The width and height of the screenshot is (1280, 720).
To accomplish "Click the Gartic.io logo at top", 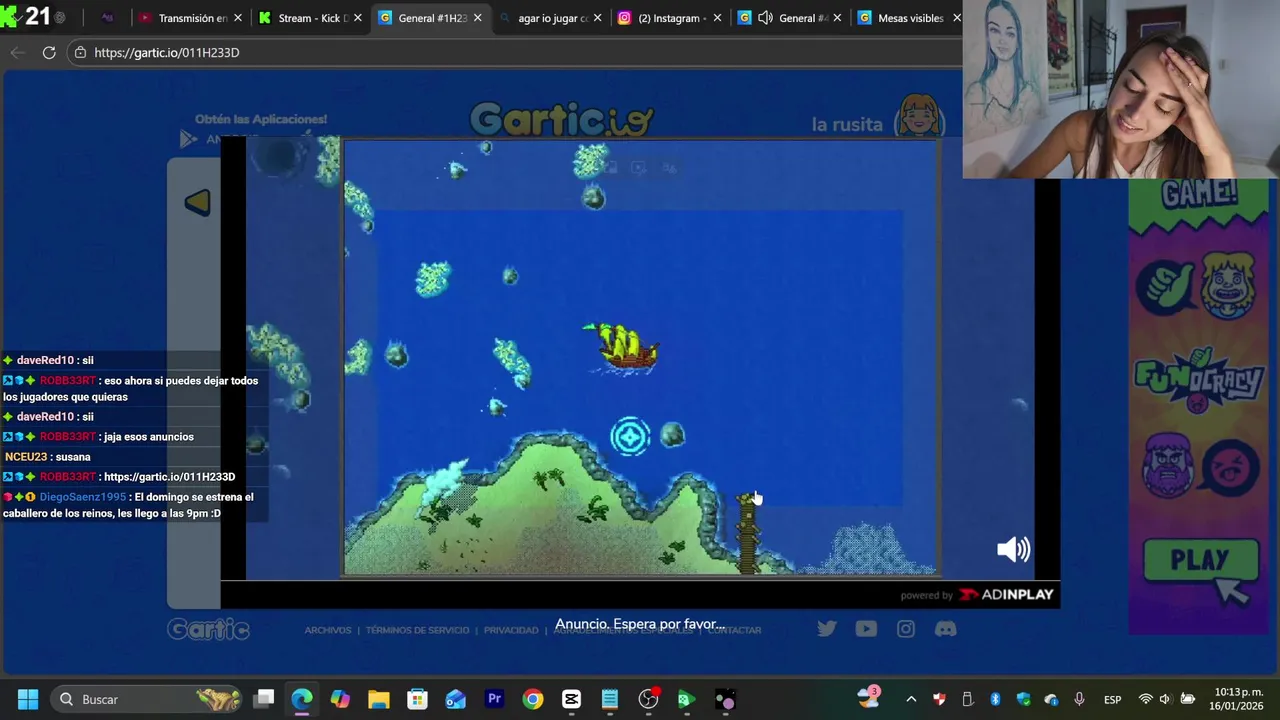I will (561, 120).
